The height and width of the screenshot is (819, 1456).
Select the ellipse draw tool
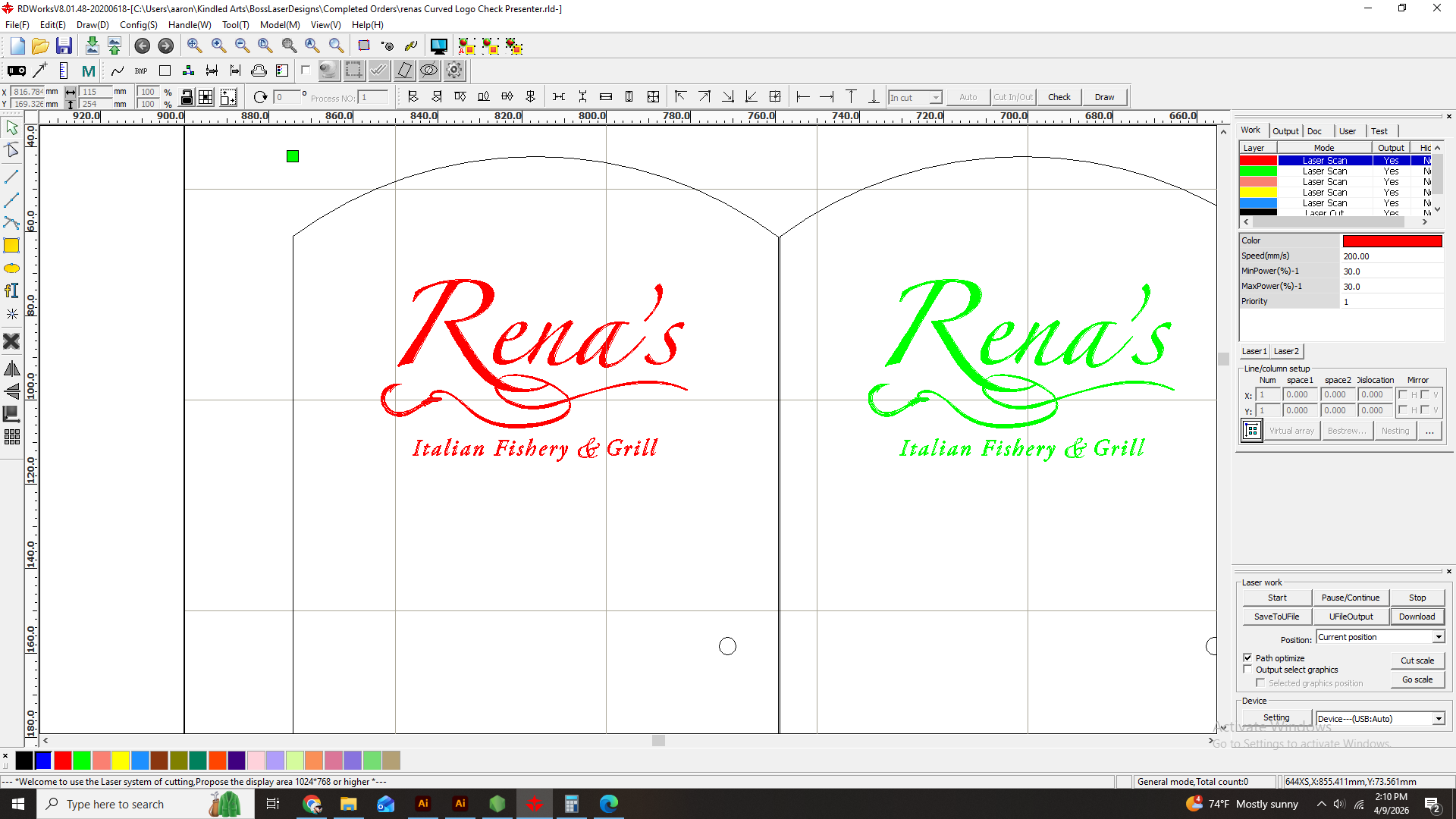[11, 268]
